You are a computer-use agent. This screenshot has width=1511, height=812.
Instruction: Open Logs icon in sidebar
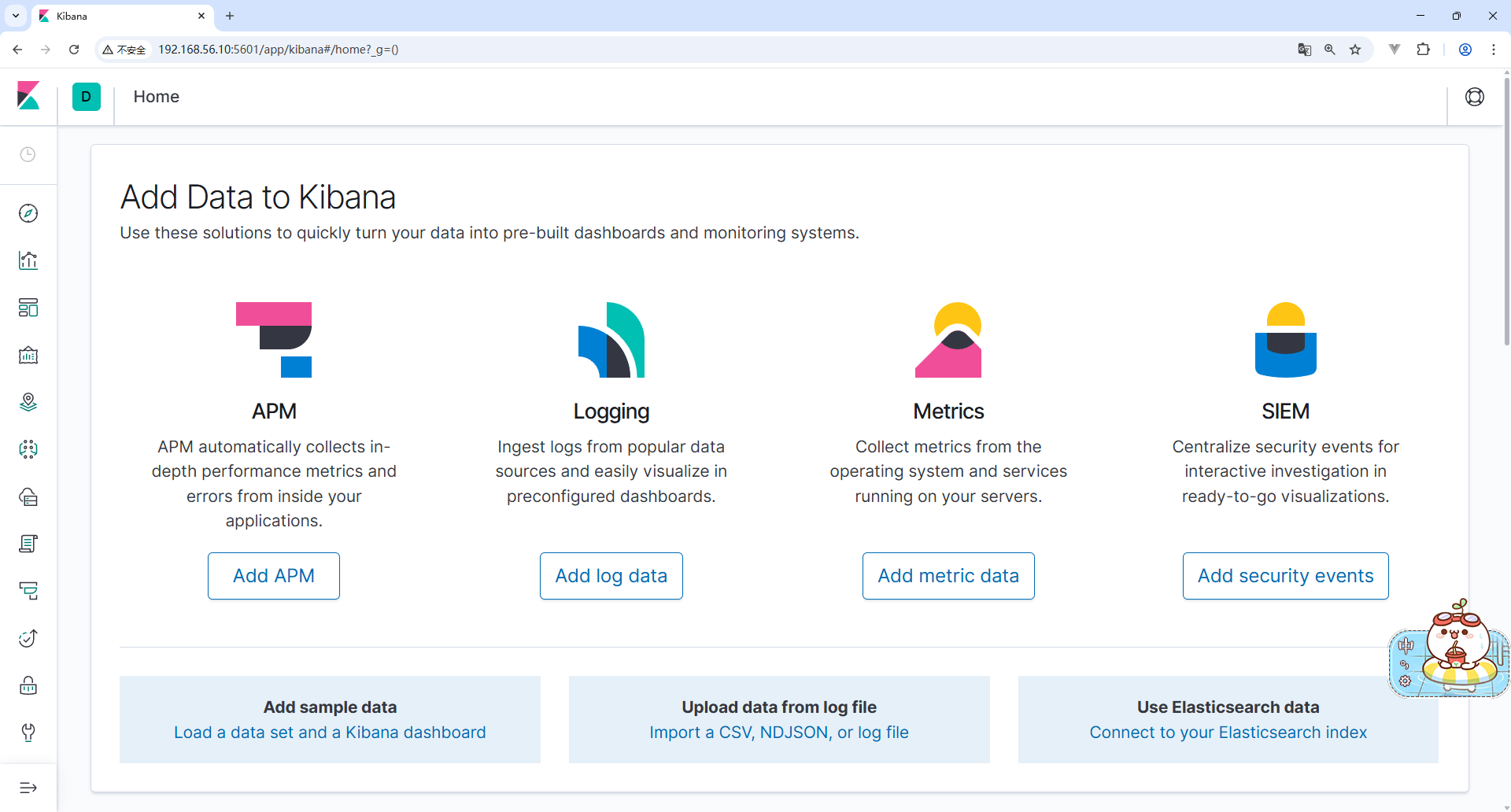tap(28, 544)
